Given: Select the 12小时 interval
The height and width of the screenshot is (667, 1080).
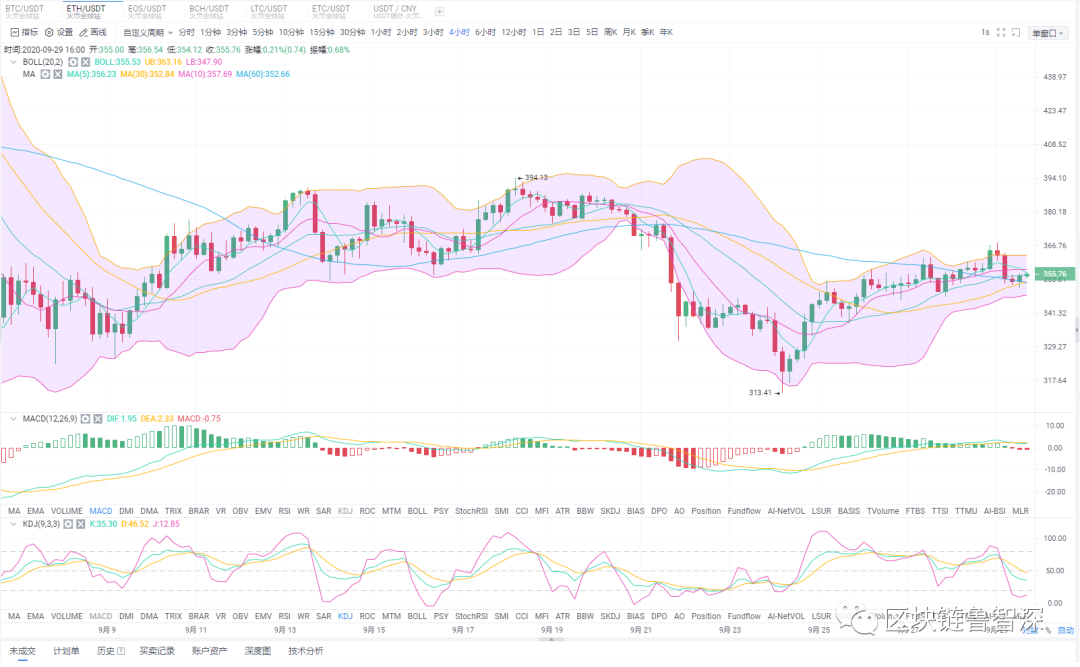Looking at the screenshot, I should (514, 32).
